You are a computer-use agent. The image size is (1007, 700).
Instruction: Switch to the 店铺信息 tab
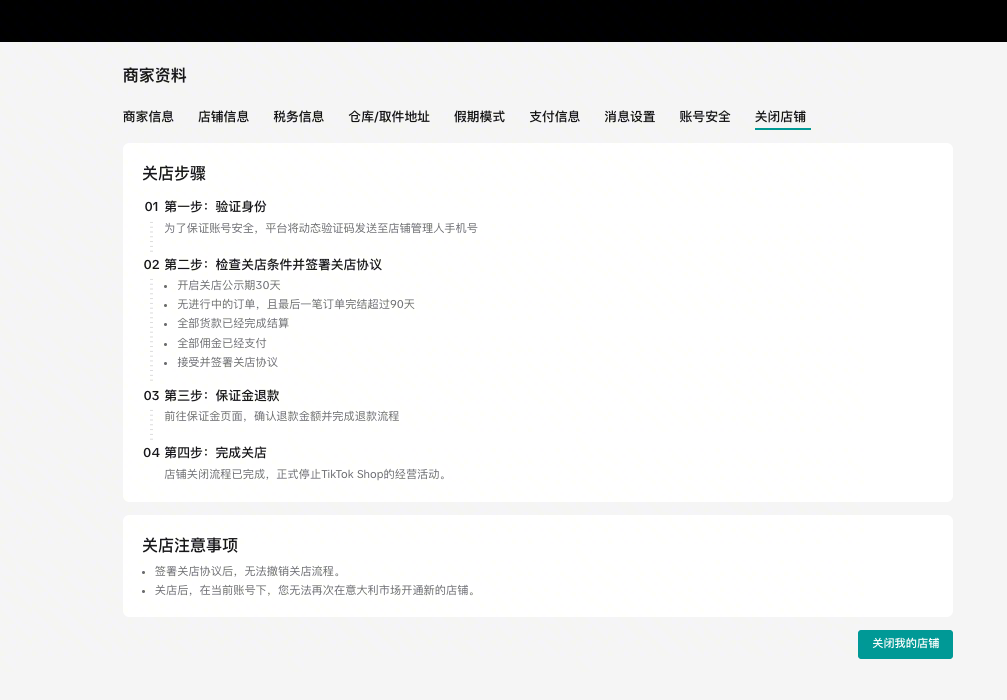click(223, 116)
